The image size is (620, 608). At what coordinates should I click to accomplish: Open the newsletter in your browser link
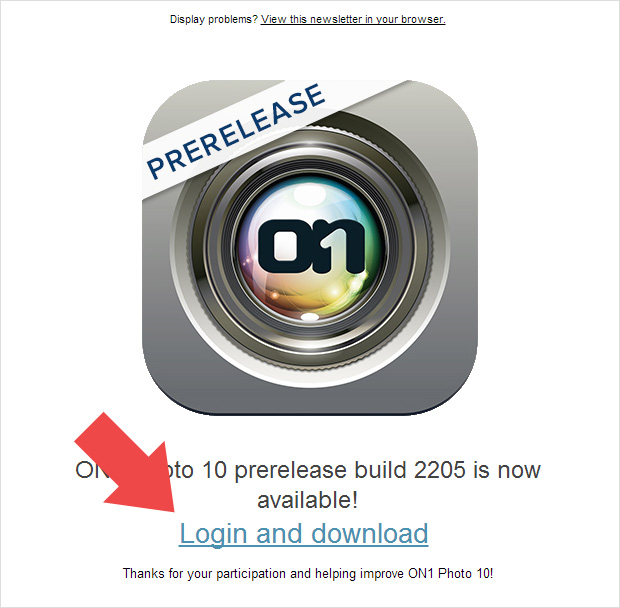click(x=353, y=19)
